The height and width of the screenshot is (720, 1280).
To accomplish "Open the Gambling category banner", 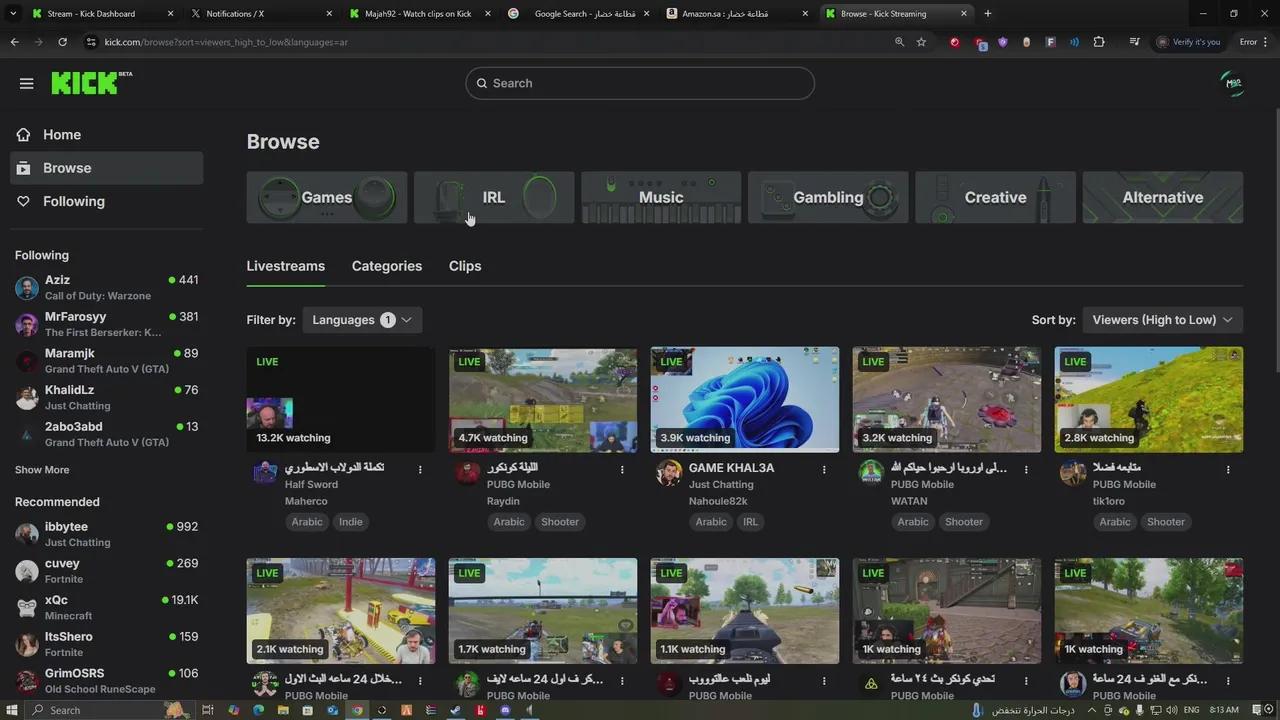I will click(x=828, y=197).
